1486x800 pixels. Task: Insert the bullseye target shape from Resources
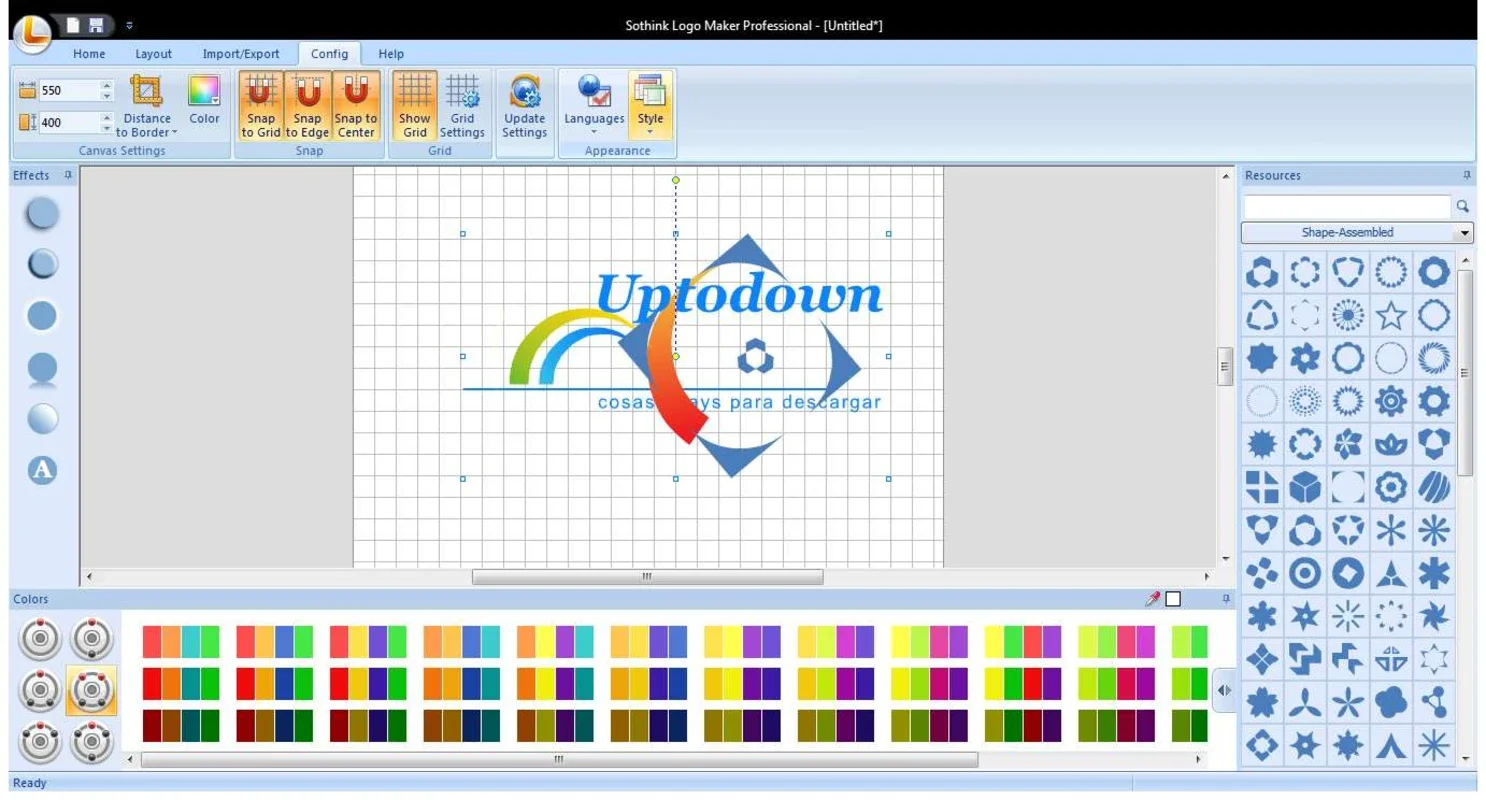[1305, 573]
